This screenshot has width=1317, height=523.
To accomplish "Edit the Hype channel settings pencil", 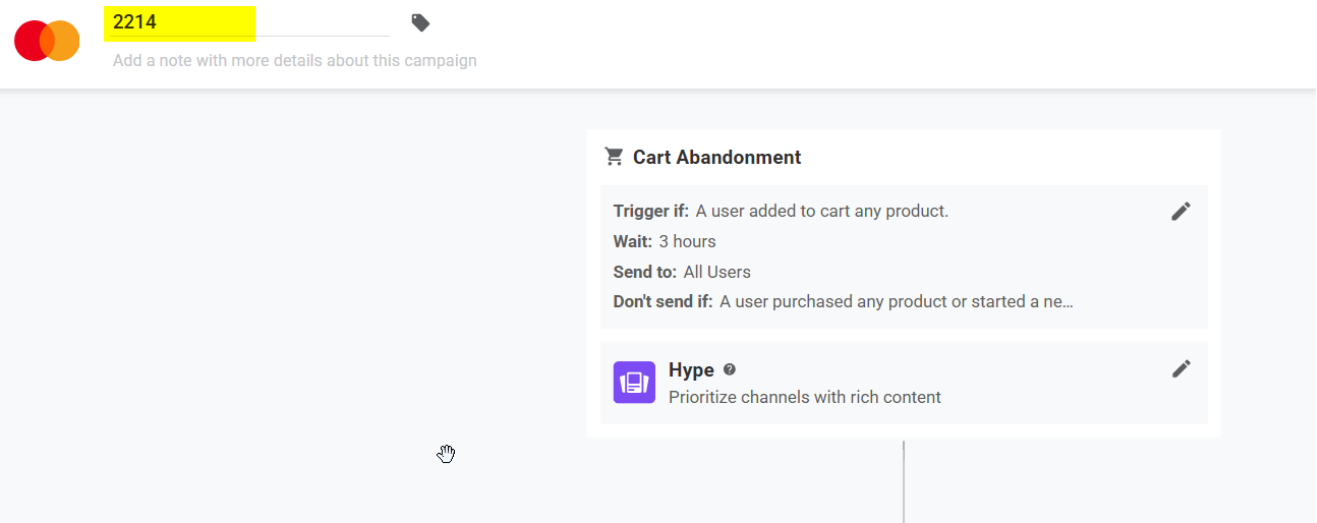I will [x=1181, y=369].
